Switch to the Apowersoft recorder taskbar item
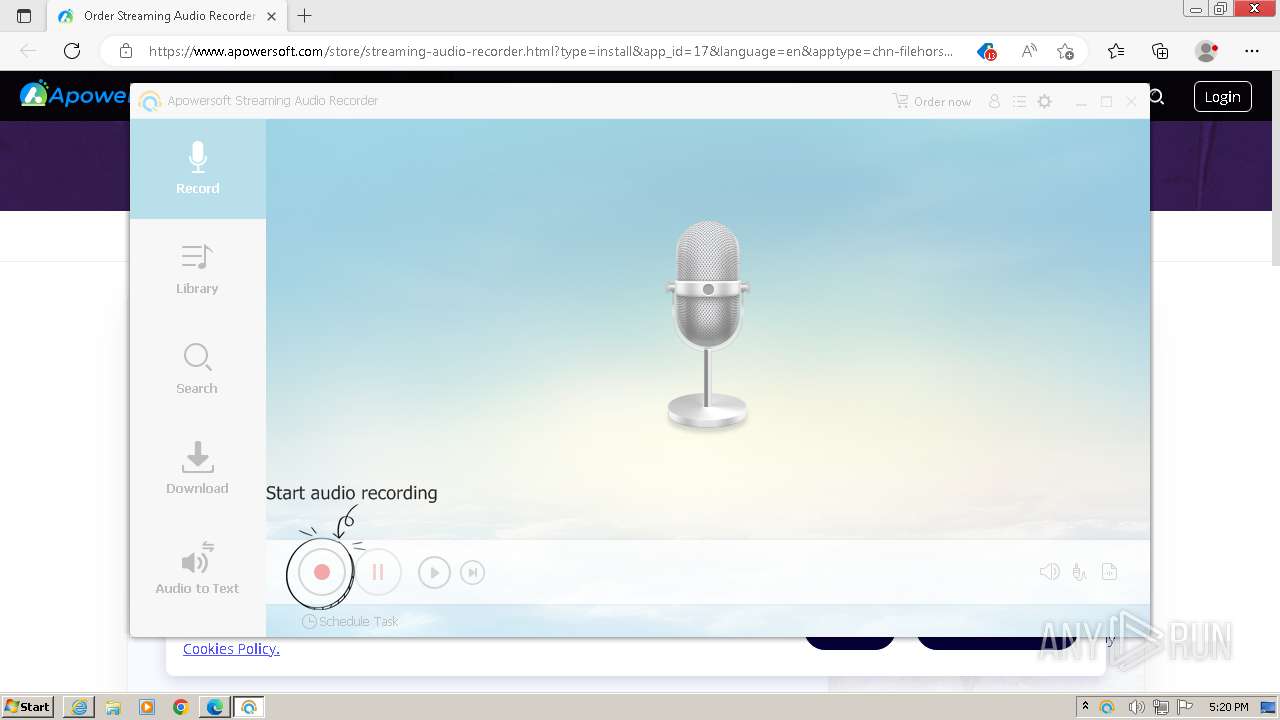Viewport: 1280px width, 720px height. [x=249, y=707]
